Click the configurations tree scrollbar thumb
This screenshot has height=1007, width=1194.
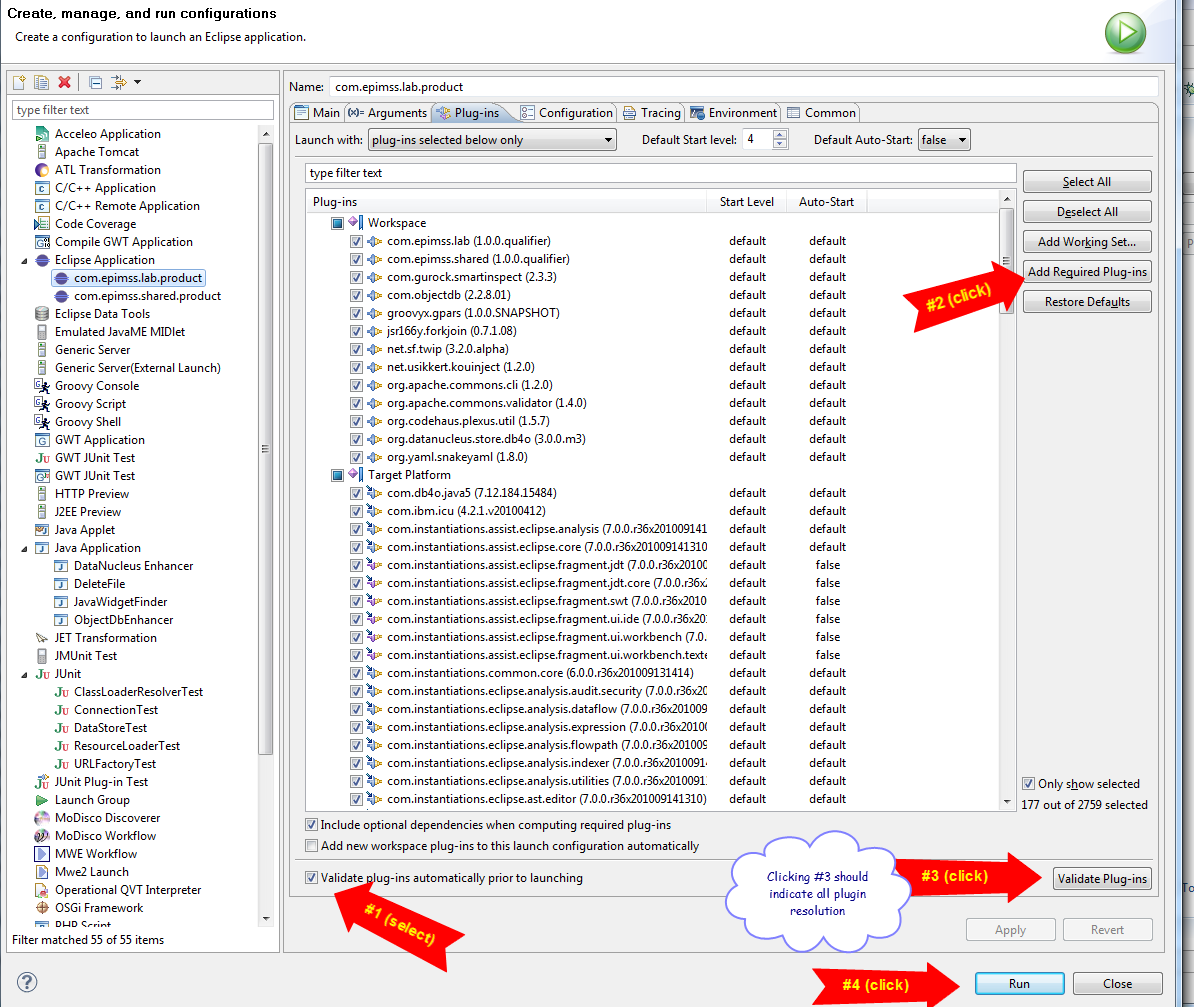coord(266,449)
